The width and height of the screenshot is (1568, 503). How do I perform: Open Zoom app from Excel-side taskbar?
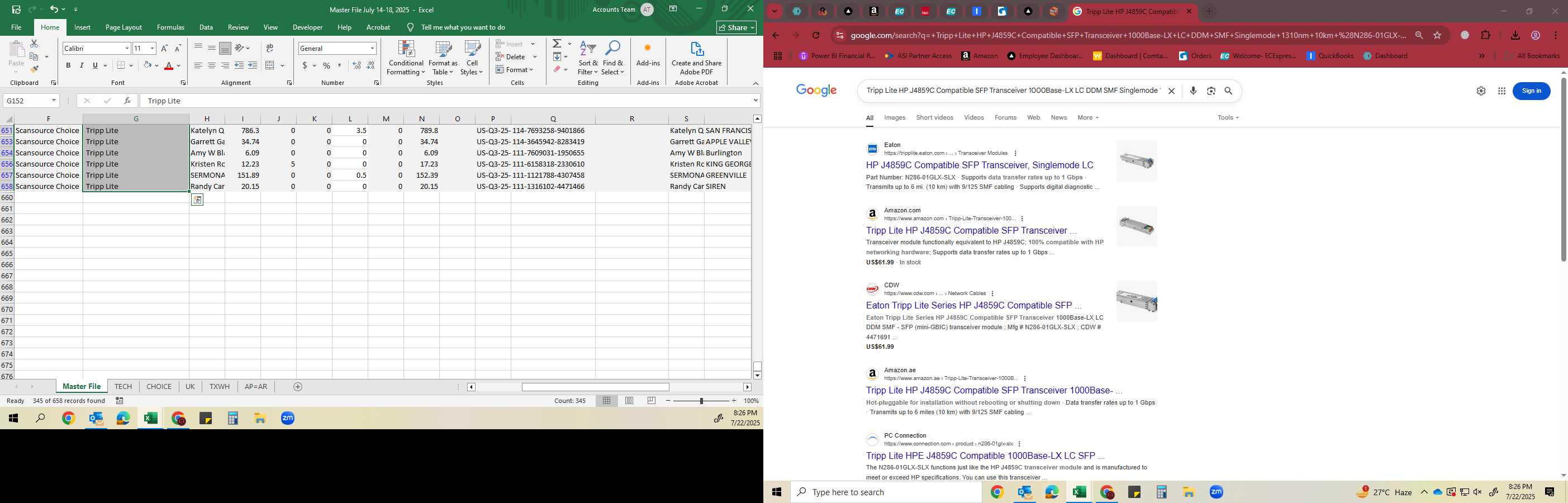coord(288,419)
